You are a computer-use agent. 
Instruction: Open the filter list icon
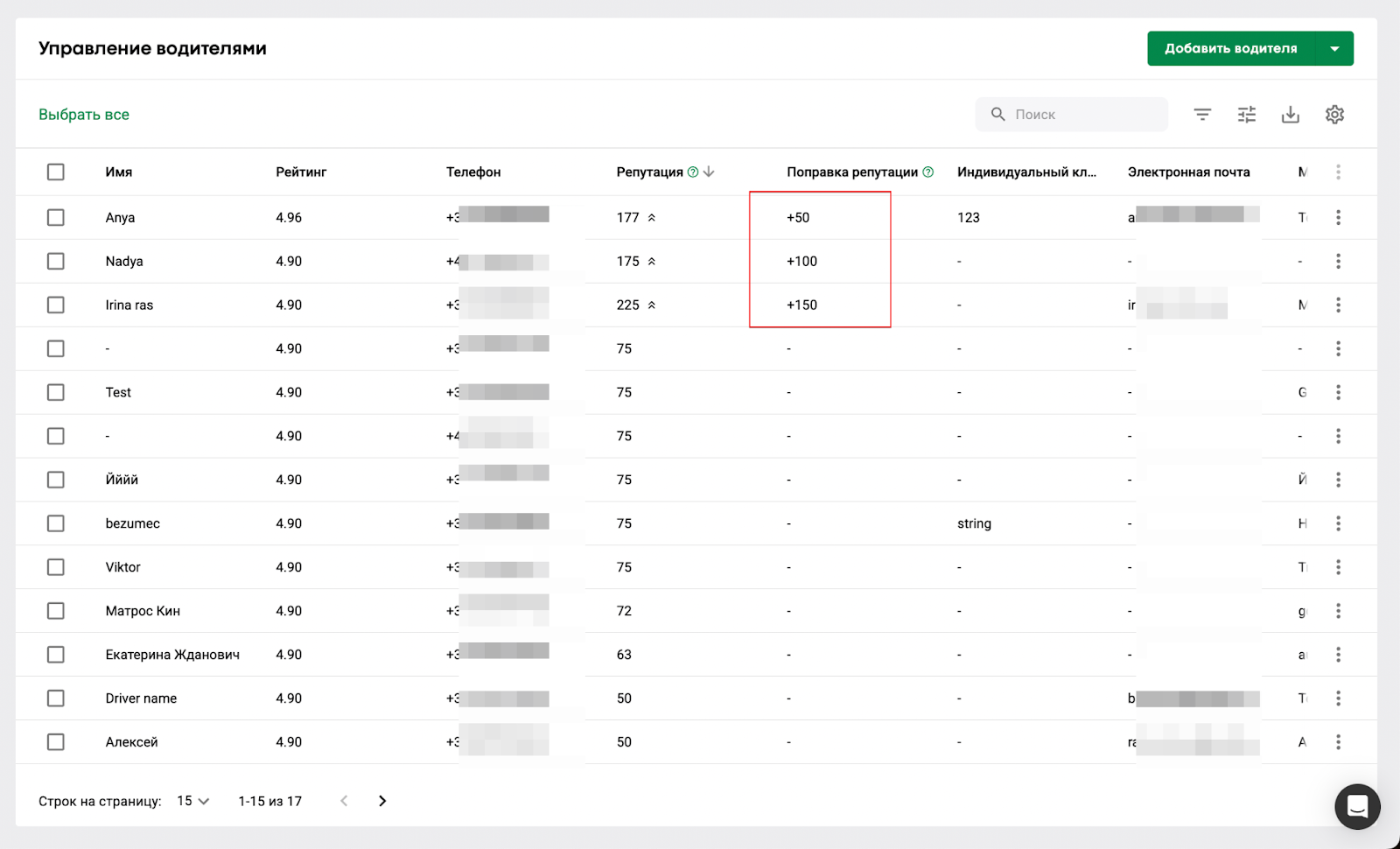click(1203, 115)
